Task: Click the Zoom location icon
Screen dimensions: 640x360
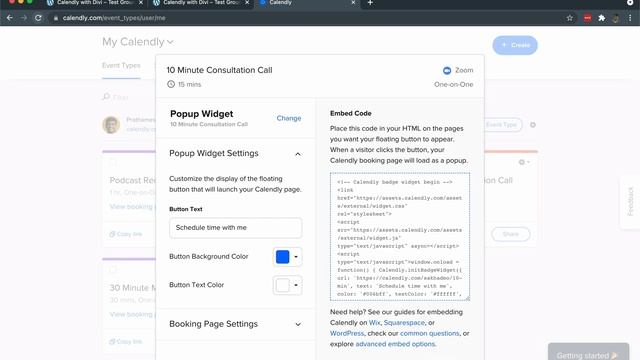Action: pos(447,71)
